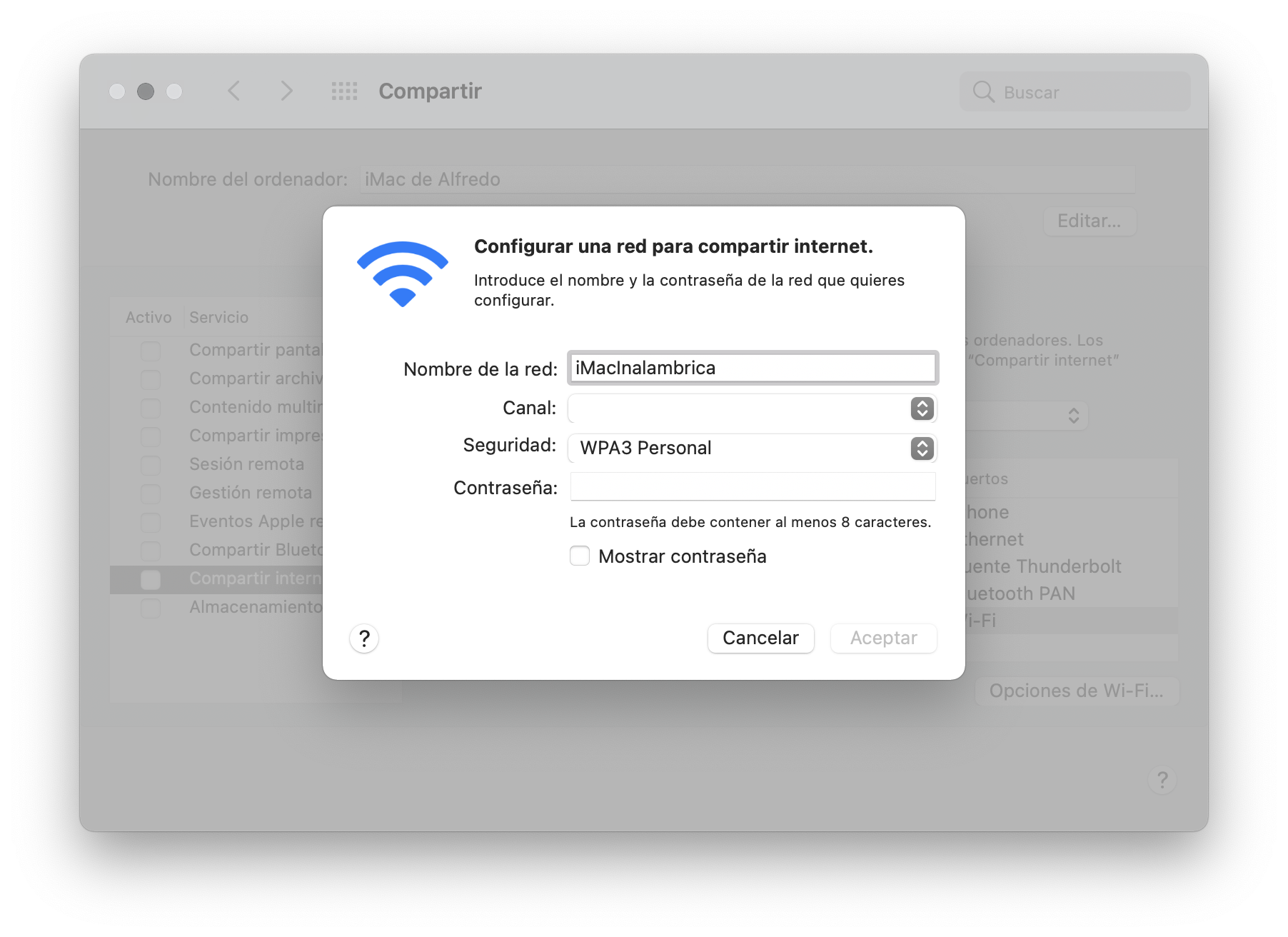This screenshot has width=1288, height=937.
Task: Open the connection source popup behind the dialog
Action: (x=1027, y=416)
